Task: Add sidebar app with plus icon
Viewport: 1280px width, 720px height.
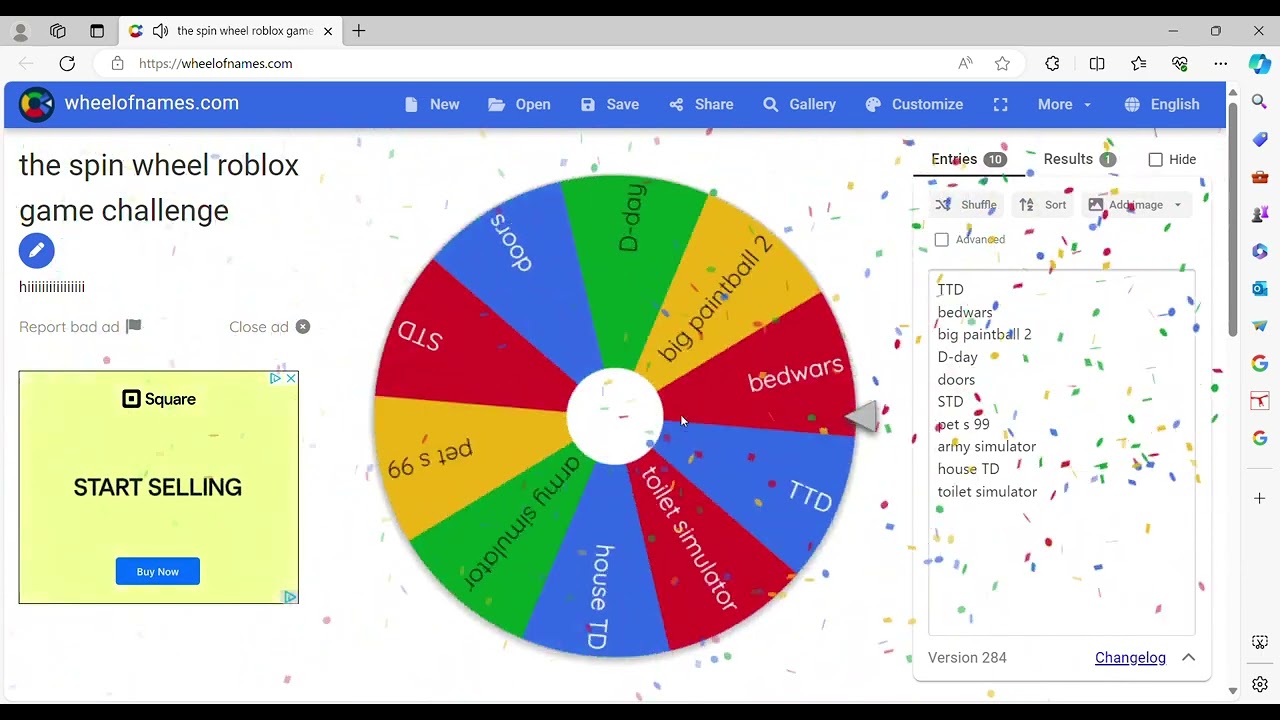Action: tap(1260, 498)
